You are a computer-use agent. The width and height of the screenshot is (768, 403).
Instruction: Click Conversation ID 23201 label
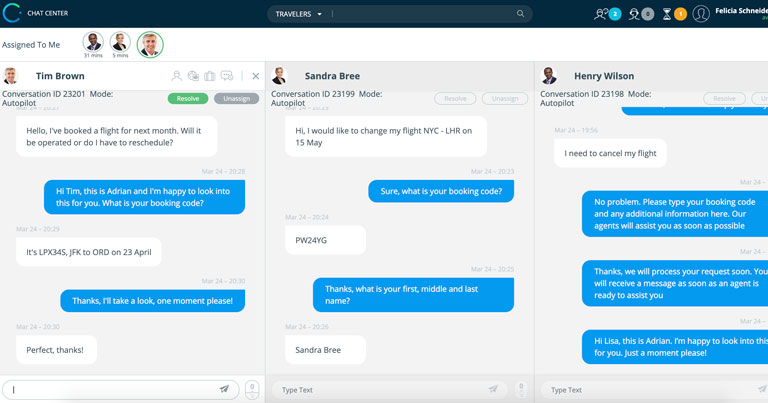44,94
